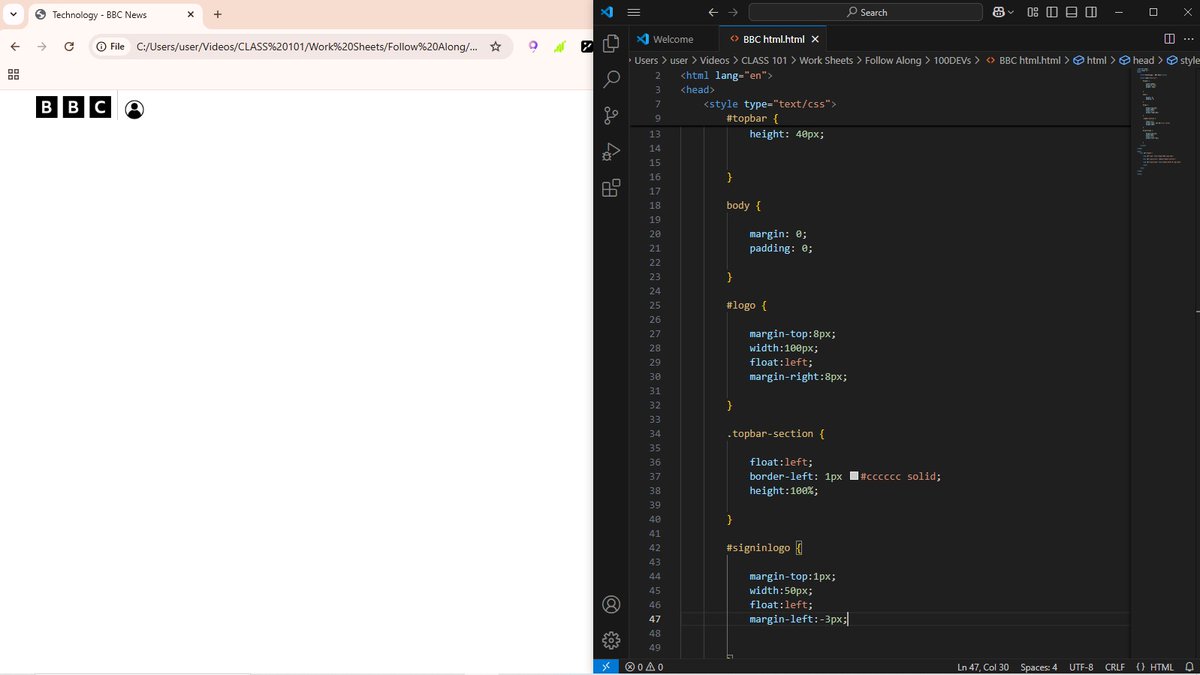
Task: Close the 'BBC html.html' tab
Action: pos(815,39)
